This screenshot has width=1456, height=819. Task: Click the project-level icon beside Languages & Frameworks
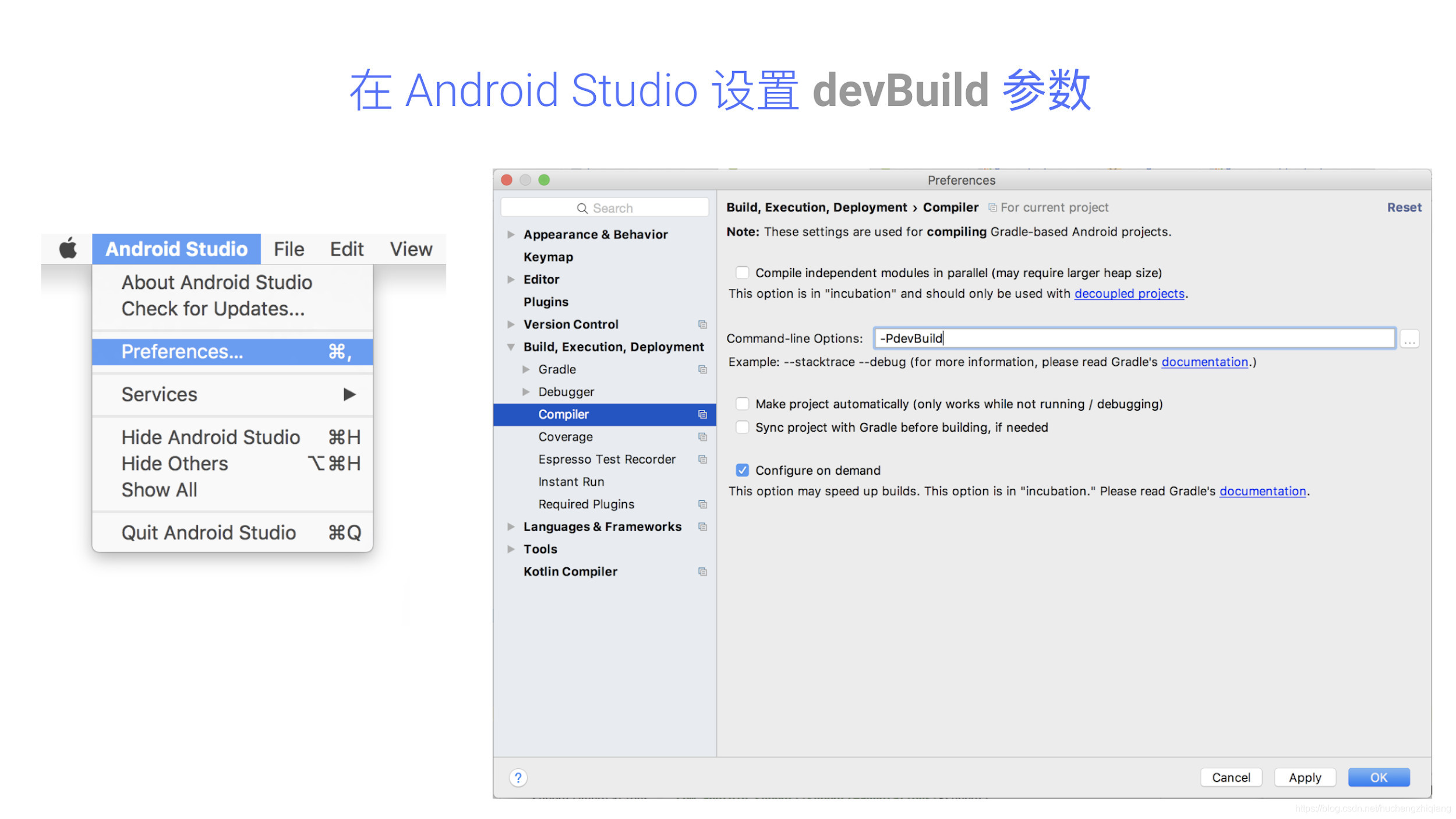[702, 527]
